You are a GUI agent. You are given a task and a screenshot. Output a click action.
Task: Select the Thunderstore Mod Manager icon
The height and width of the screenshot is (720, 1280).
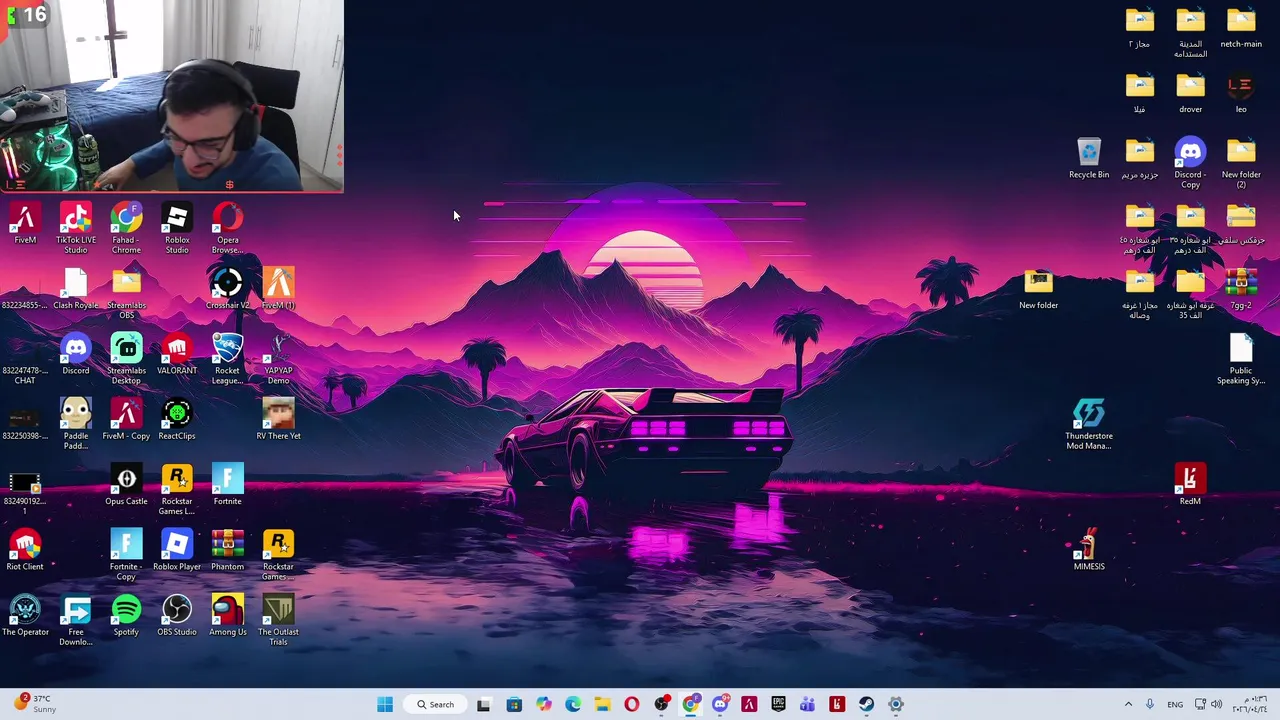(1089, 424)
